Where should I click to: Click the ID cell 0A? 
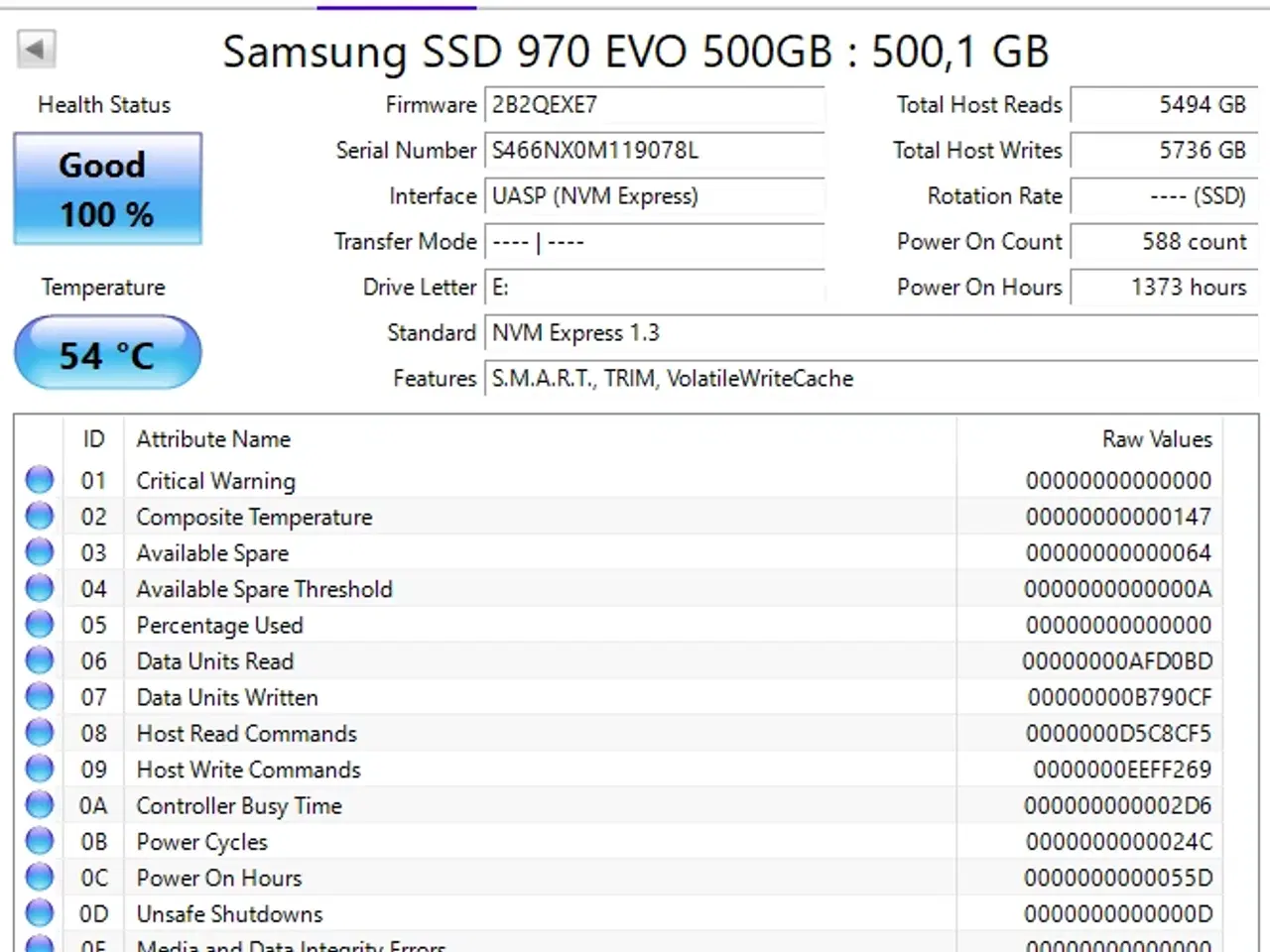click(93, 806)
